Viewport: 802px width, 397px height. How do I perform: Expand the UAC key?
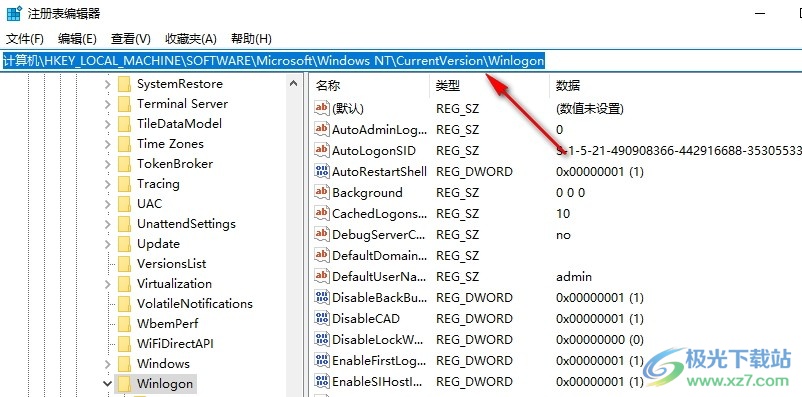pyautogui.click(x=107, y=204)
